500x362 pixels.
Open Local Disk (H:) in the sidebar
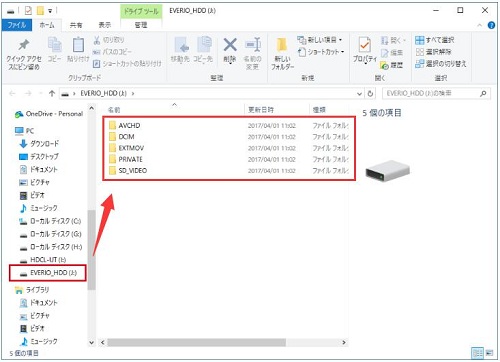[50, 247]
